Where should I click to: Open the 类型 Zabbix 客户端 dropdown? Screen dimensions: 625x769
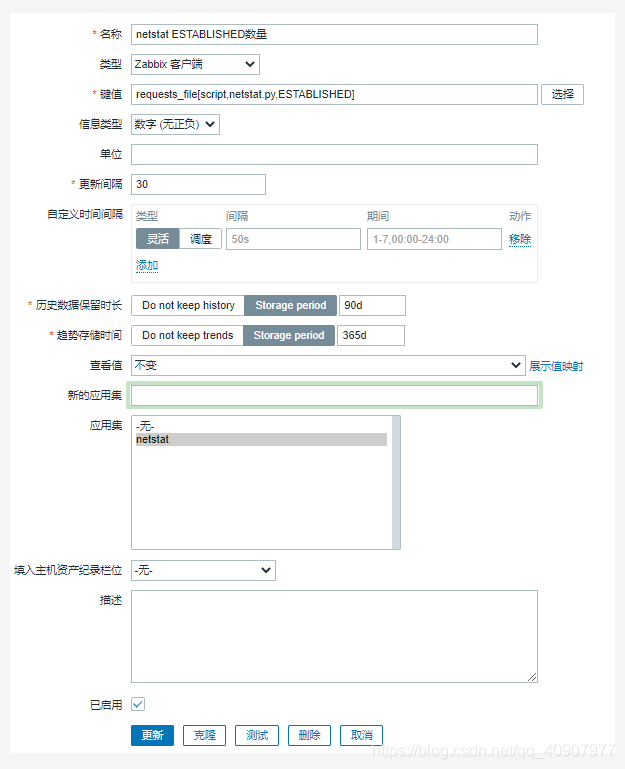195,64
